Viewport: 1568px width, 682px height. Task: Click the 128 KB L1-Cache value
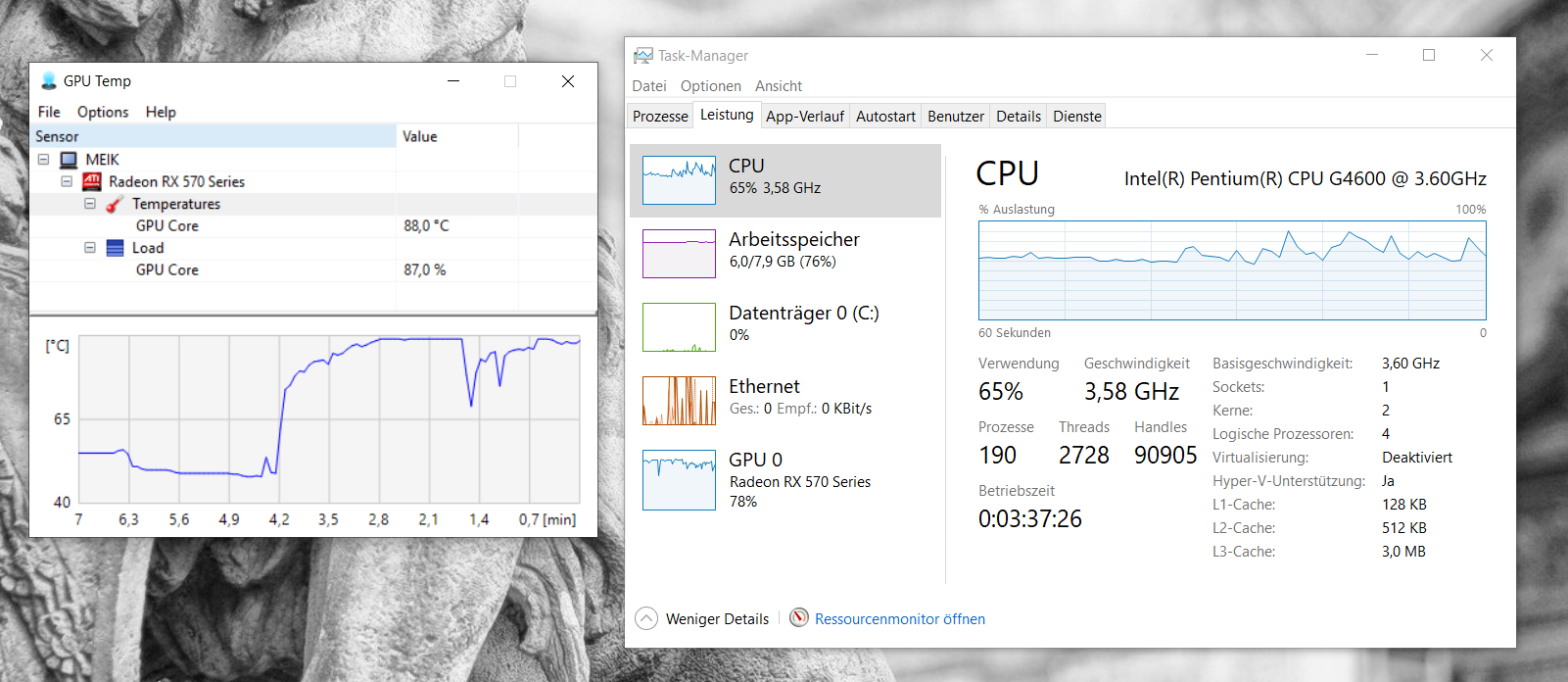coord(1403,505)
